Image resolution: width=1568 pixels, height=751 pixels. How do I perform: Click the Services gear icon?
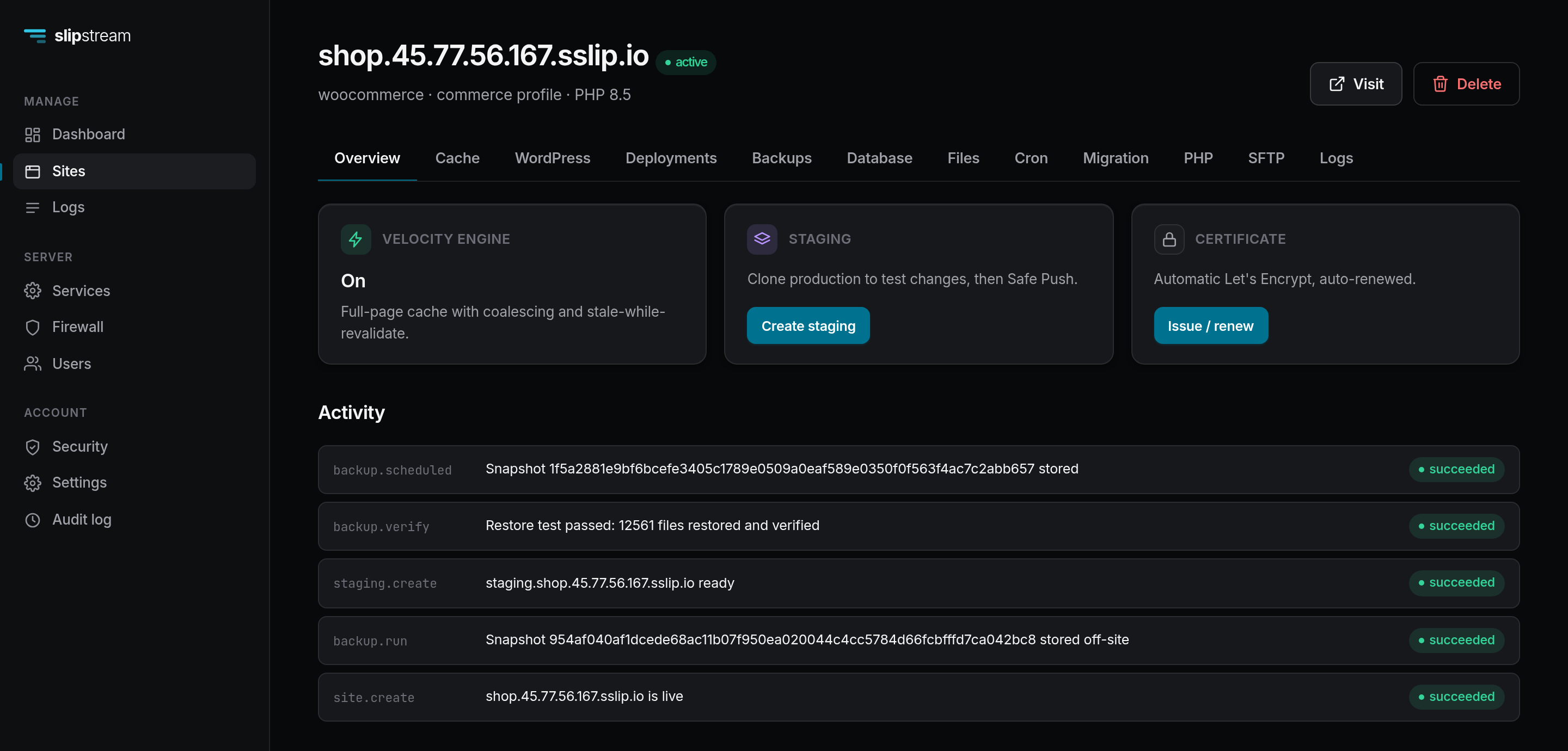coord(32,291)
